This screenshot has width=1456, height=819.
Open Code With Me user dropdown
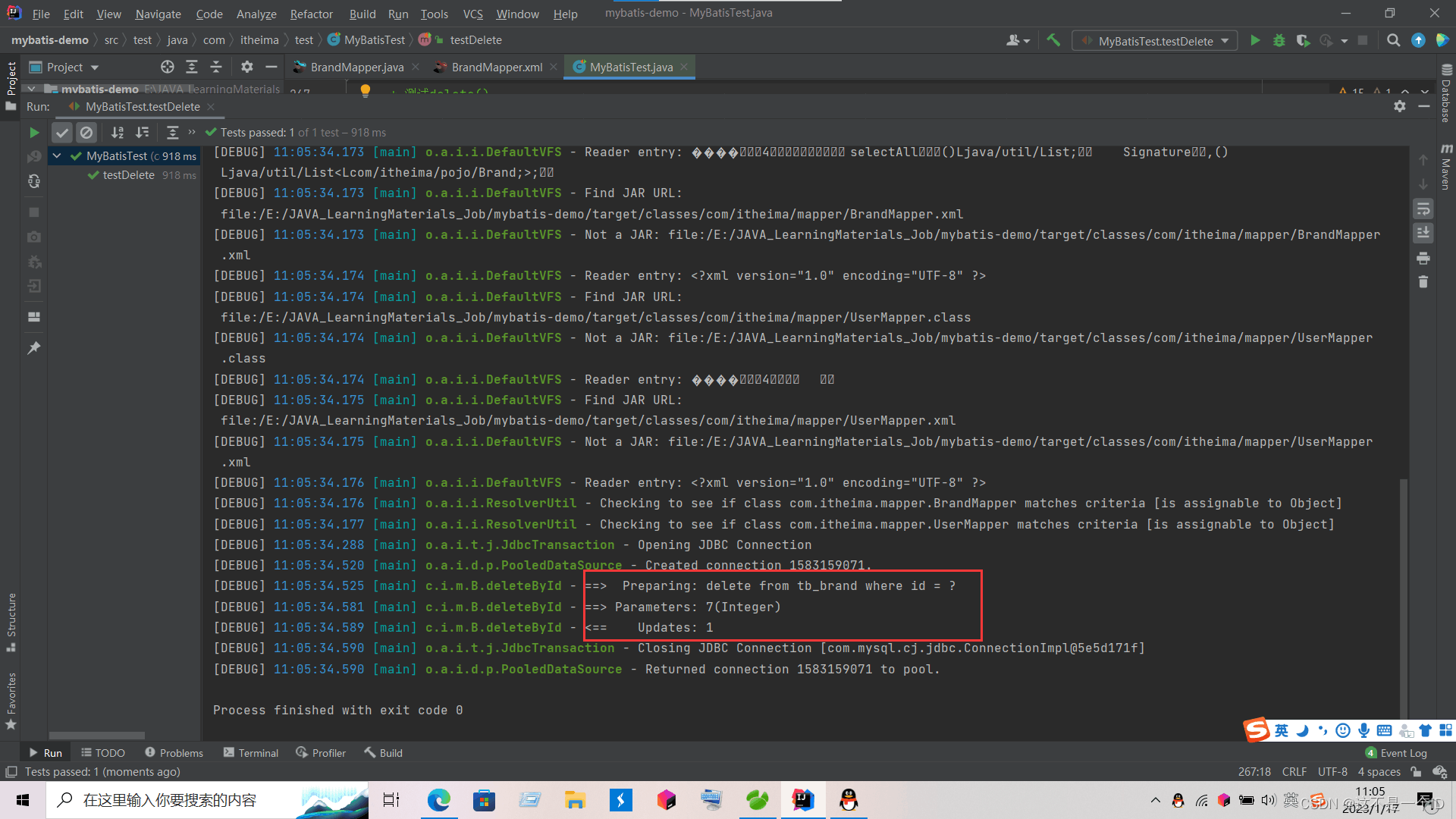coord(1018,40)
